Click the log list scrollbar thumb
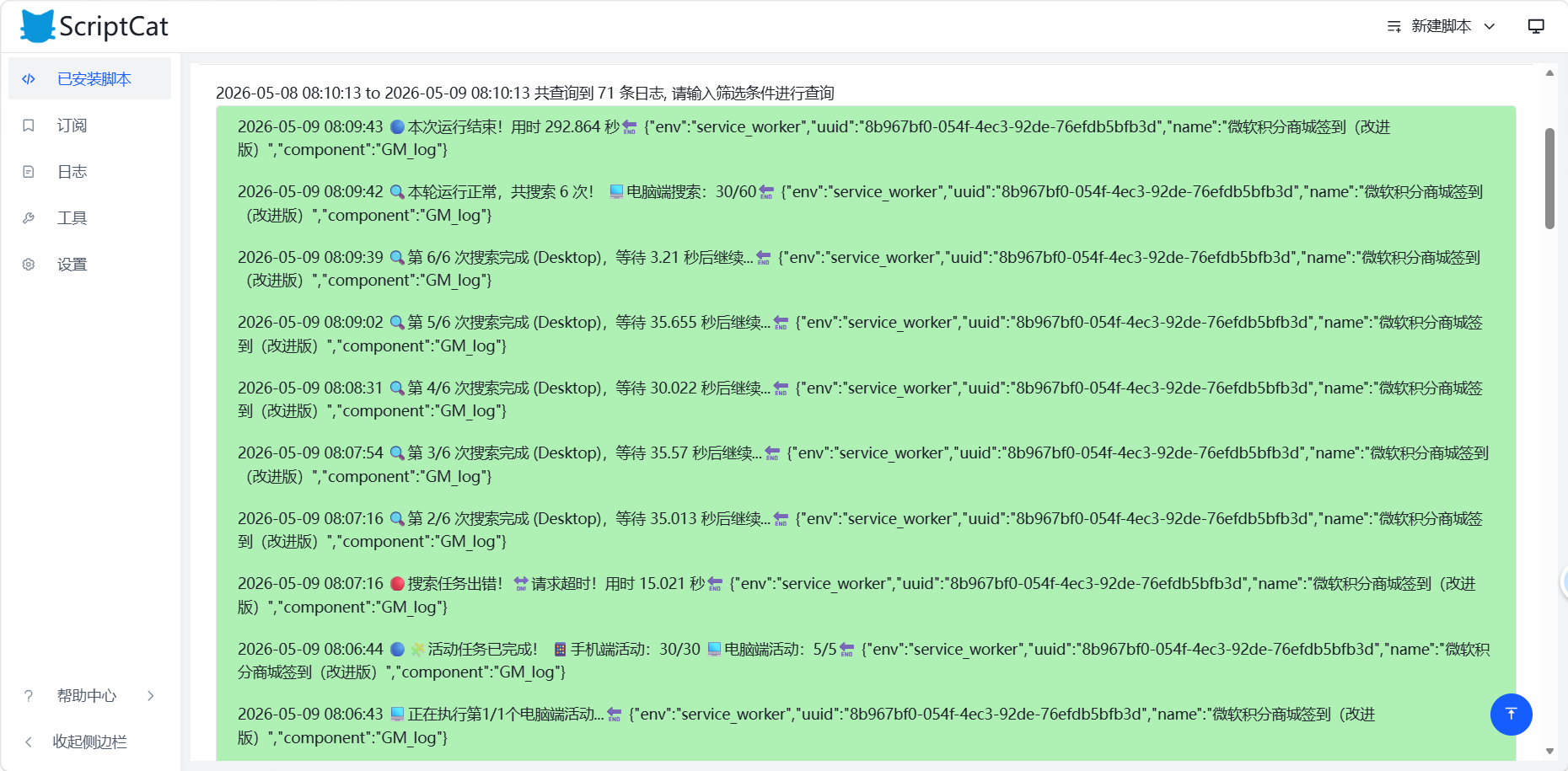The height and width of the screenshot is (771, 1568). coord(1549,178)
